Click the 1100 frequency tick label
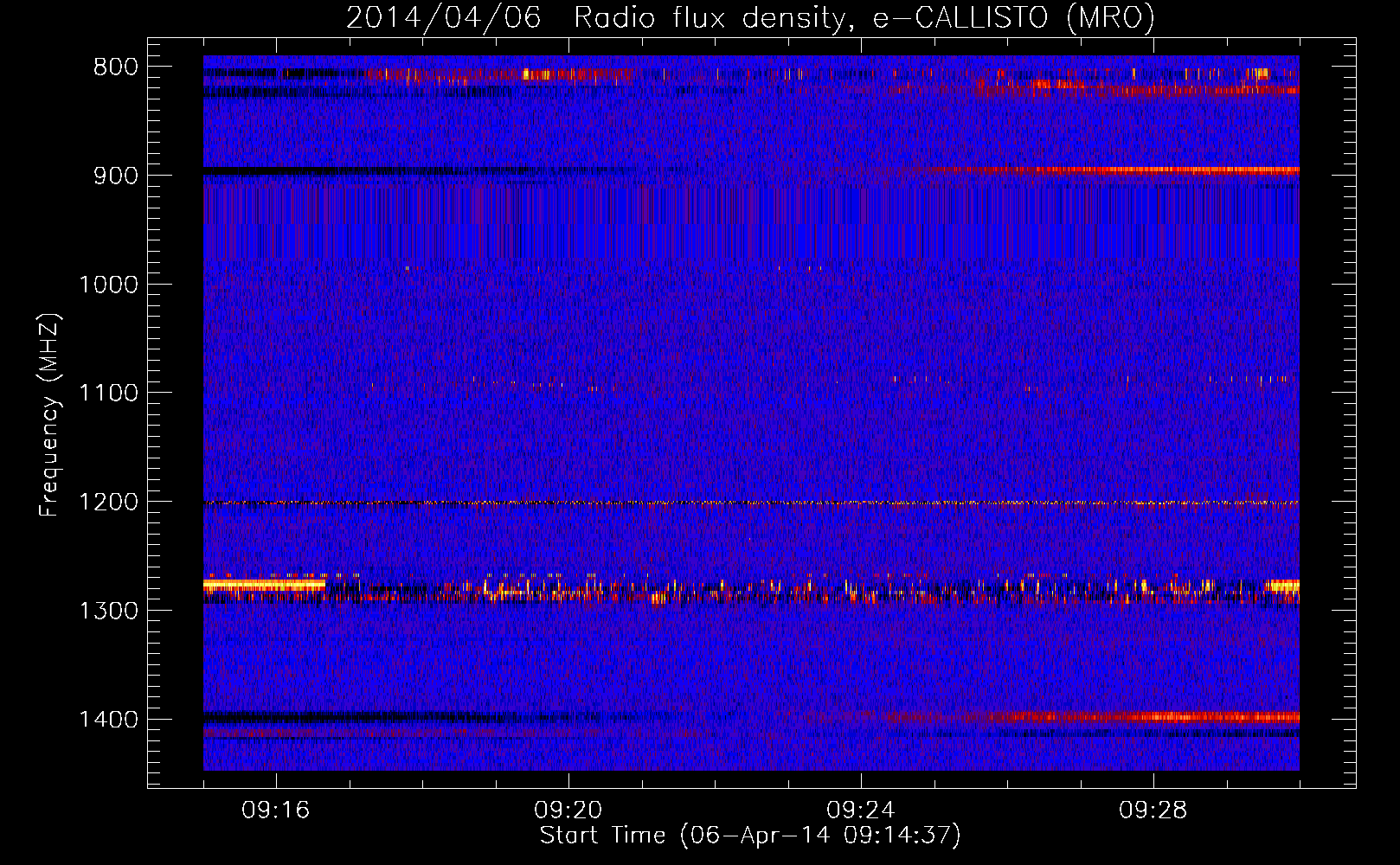Image resolution: width=1400 pixels, height=865 pixels. pyautogui.click(x=109, y=394)
